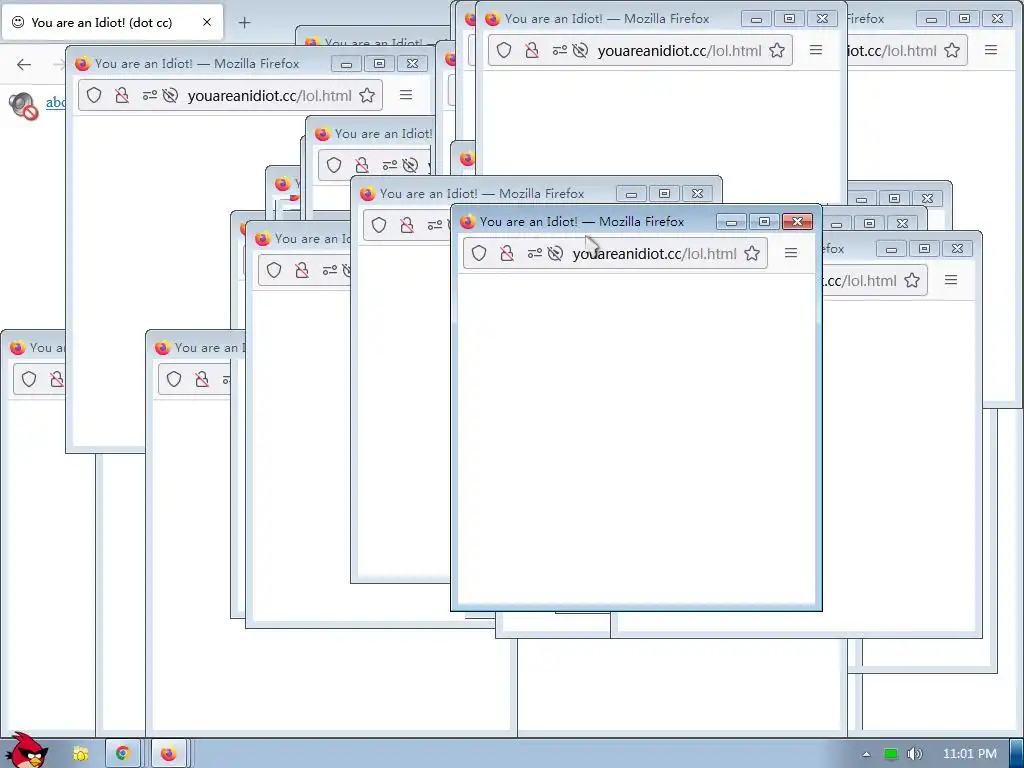Click shield in popup titled 'You are an I' above taskbar
Image resolution: width=1024 pixels, height=768 pixels.
tap(174, 379)
